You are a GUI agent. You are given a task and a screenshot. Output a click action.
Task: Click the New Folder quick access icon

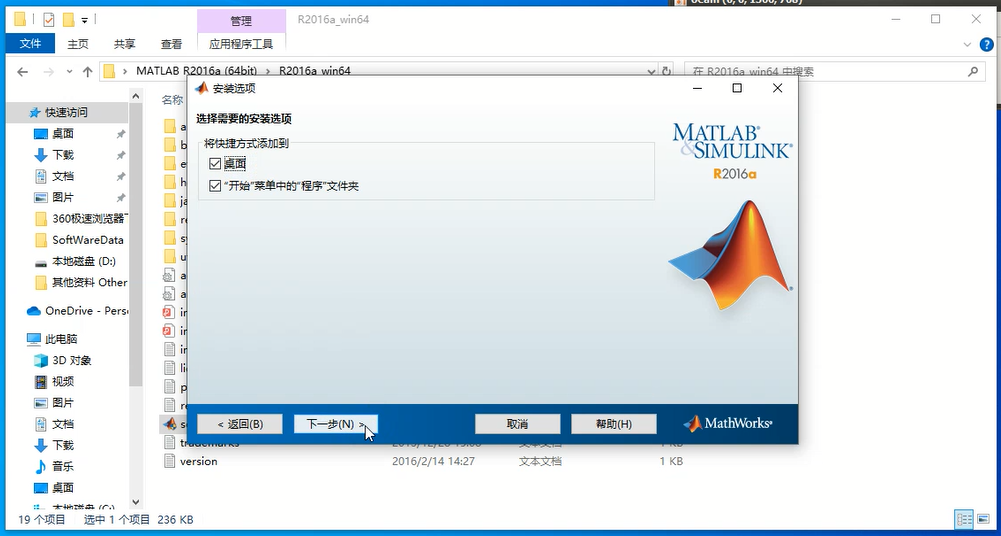[68, 20]
